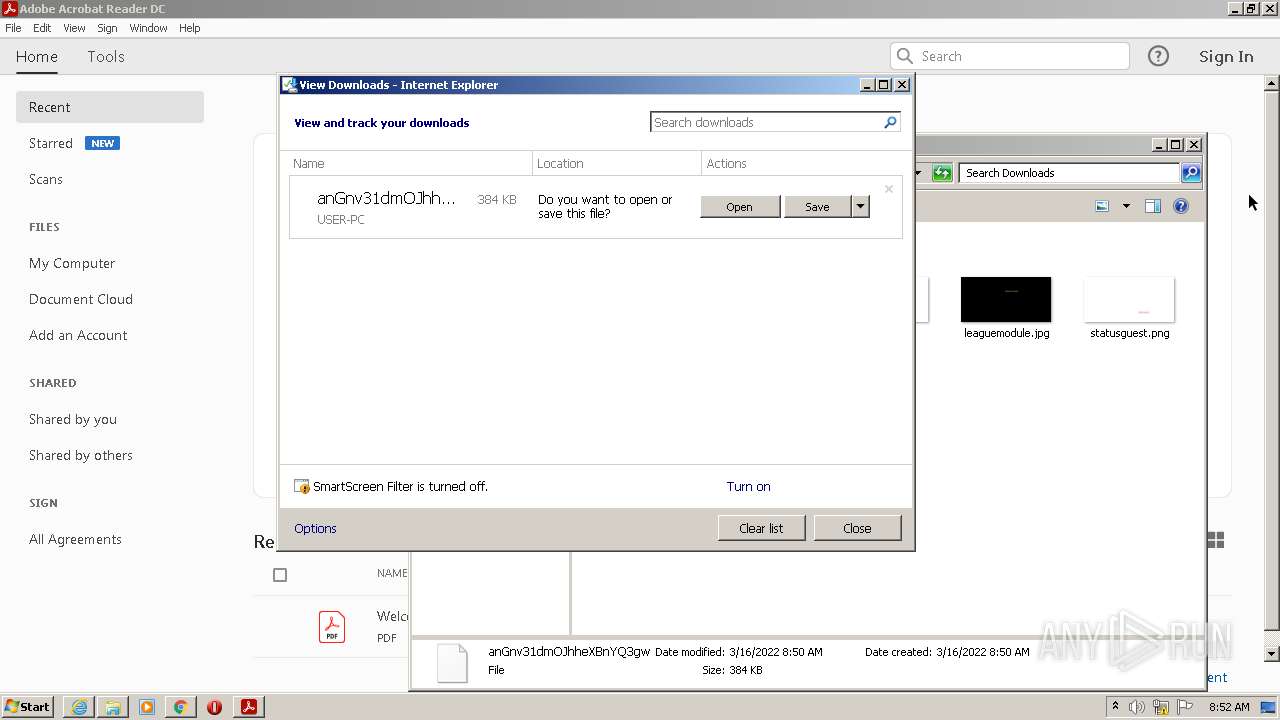The height and width of the screenshot is (720, 1280).
Task: Open Explorer help blue question icon
Action: point(1181,206)
